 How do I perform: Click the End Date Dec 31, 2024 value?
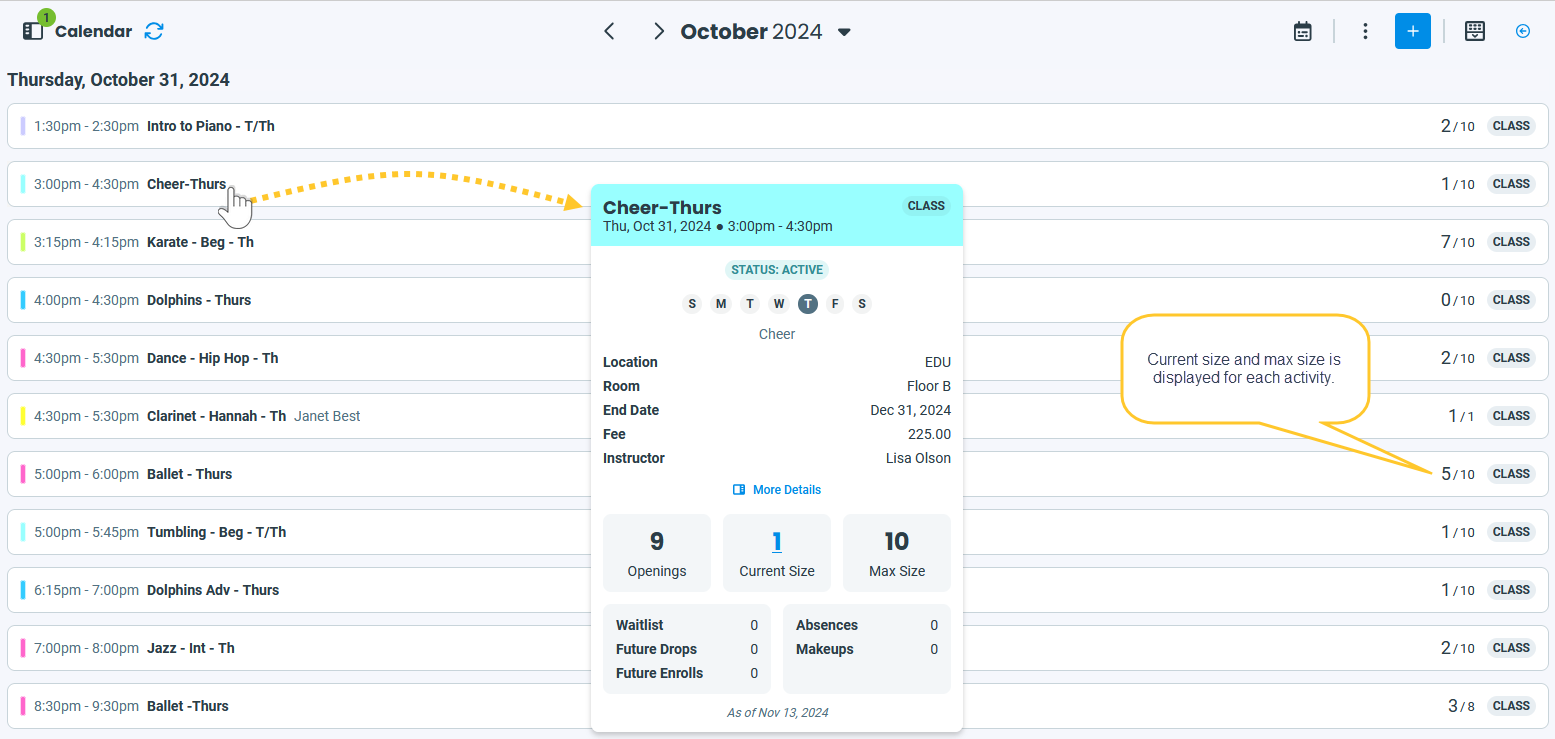[911, 410]
